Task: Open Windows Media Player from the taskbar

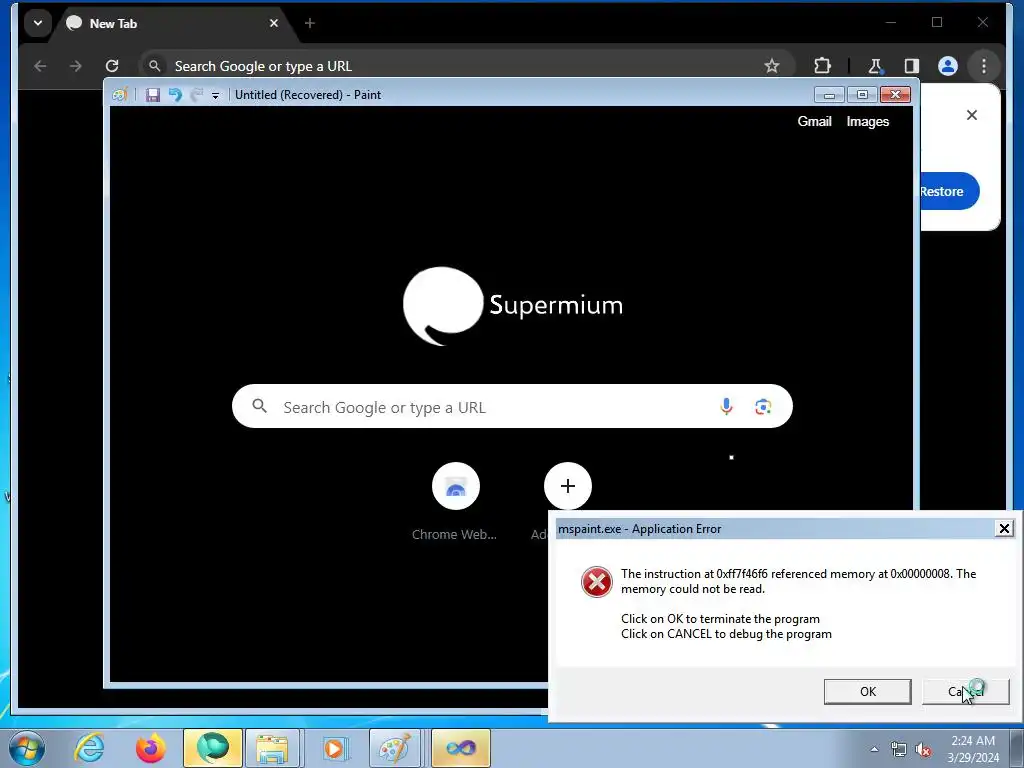Action: click(x=334, y=748)
